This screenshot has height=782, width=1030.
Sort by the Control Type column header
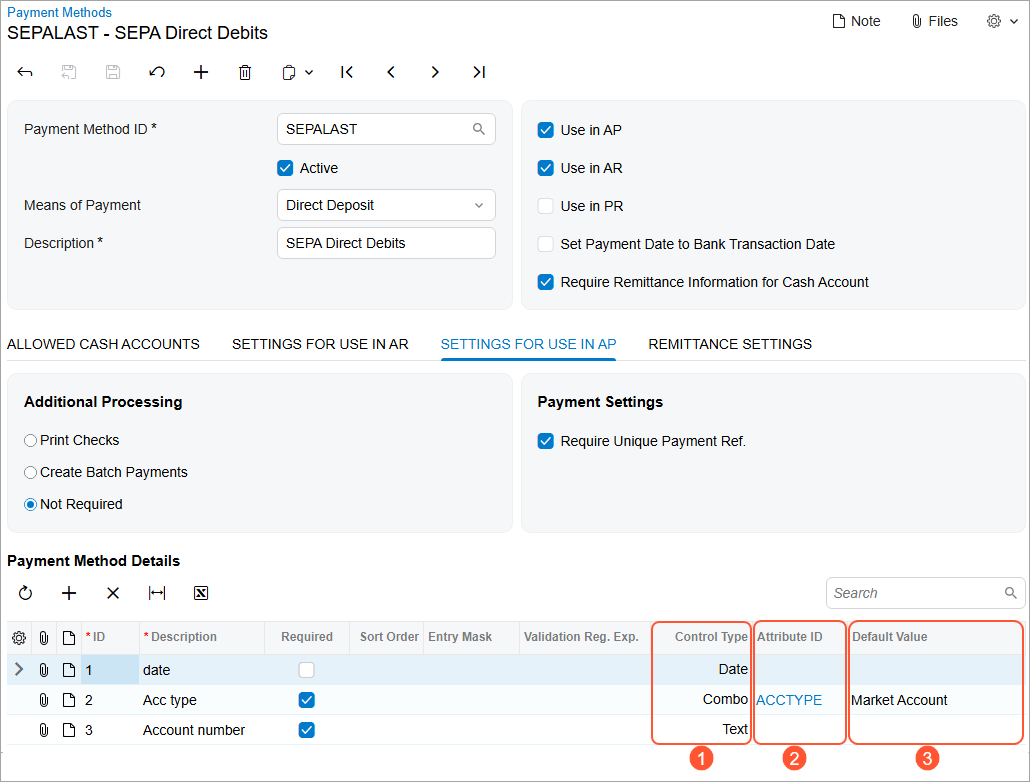tap(701, 637)
